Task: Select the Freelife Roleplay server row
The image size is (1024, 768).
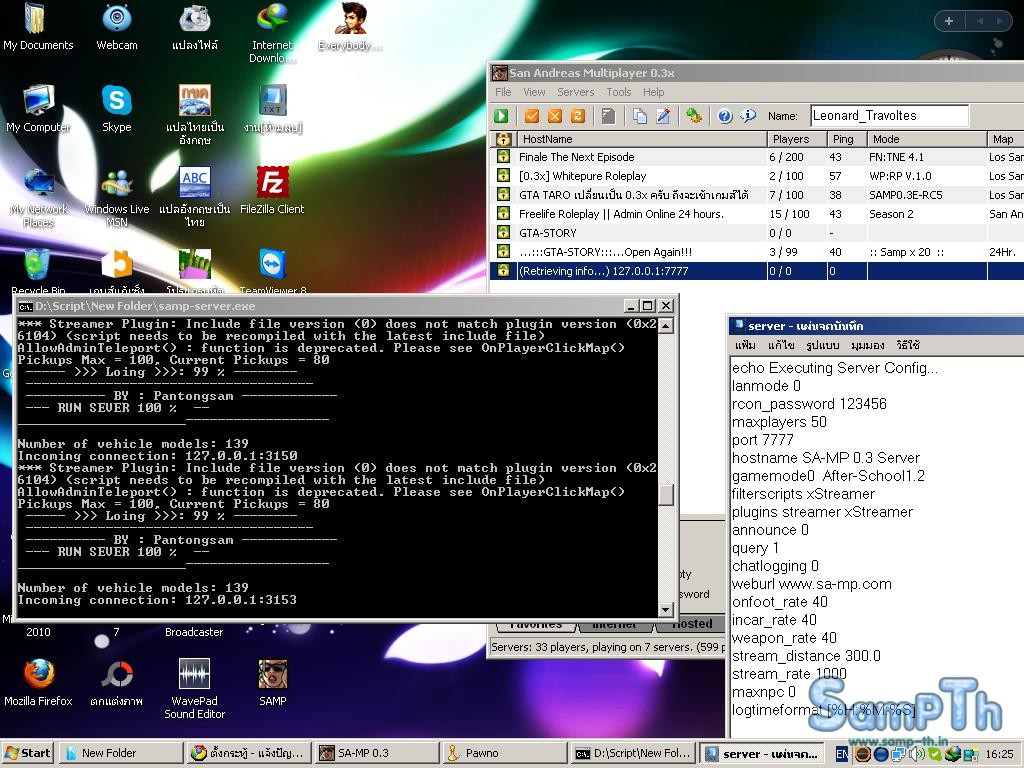Action: (620, 214)
